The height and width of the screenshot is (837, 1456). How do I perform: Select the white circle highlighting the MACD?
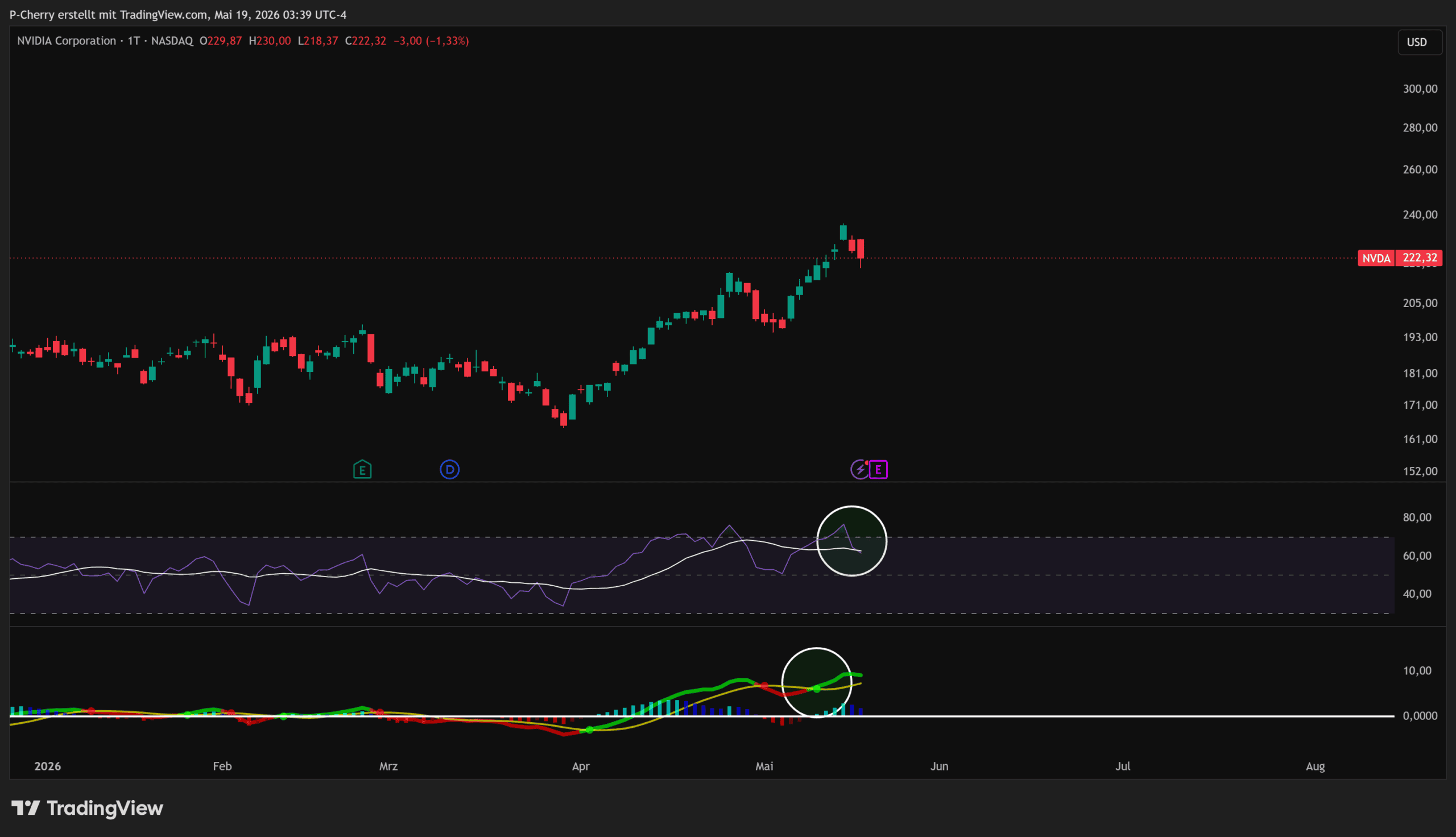817,683
